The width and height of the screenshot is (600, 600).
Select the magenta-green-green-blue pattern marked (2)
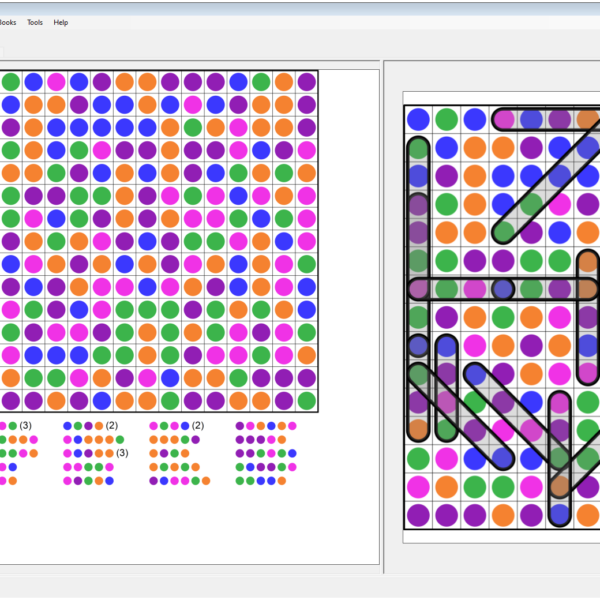pos(170,426)
